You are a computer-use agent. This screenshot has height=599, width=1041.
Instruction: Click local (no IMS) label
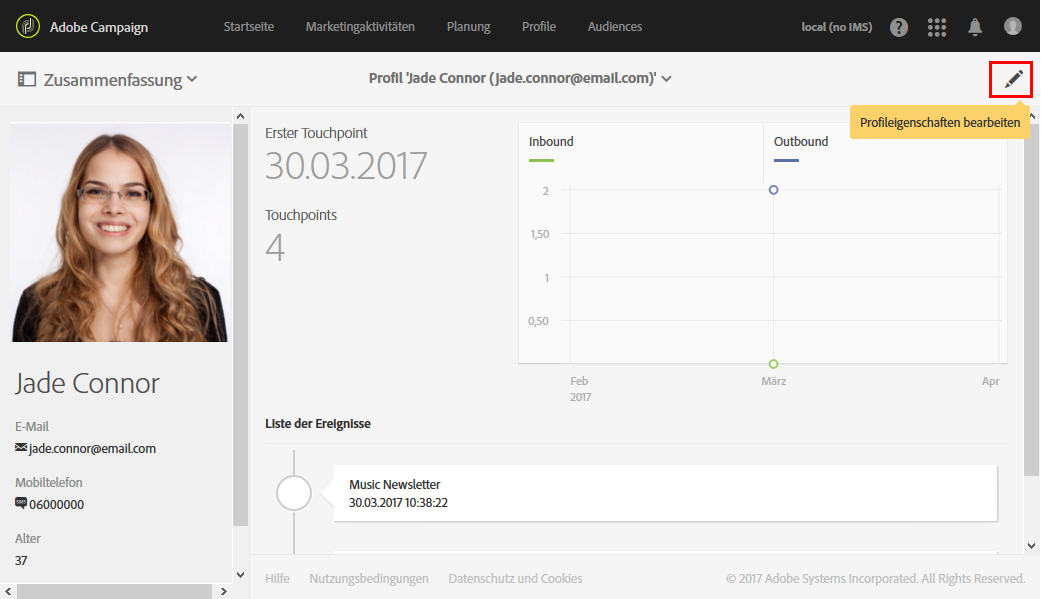tap(837, 27)
